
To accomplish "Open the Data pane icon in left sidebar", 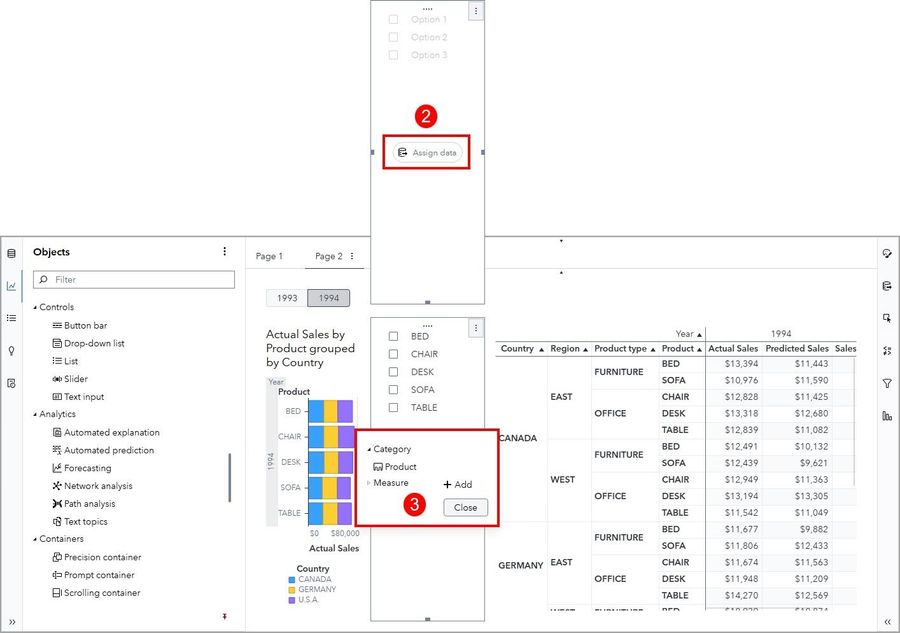I will (x=11, y=254).
